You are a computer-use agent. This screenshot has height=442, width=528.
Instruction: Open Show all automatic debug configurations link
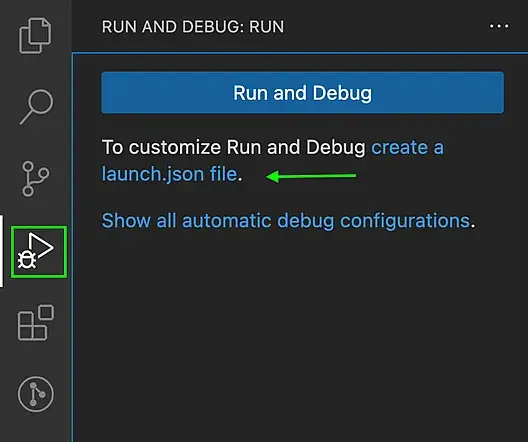click(x=286, y=221)
